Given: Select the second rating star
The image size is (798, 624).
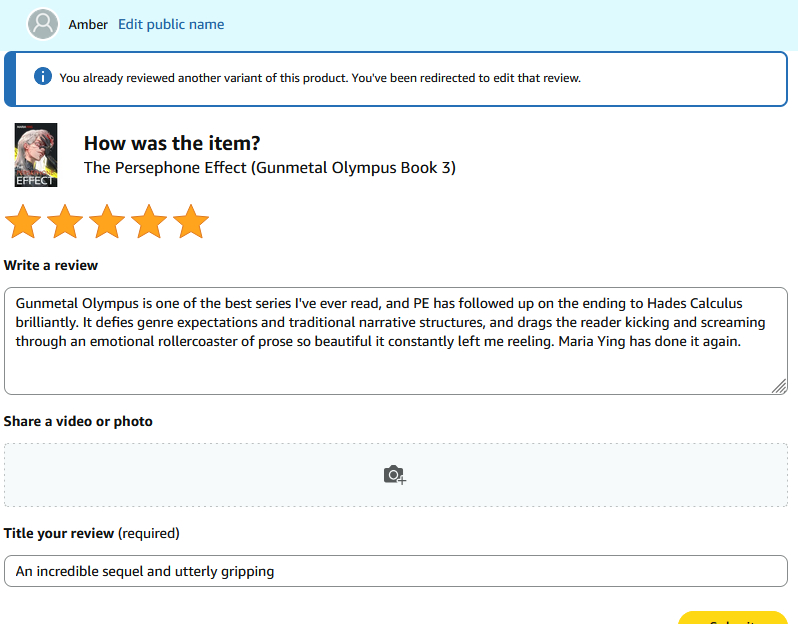Looking at the screenshot, I should (64, 222).
